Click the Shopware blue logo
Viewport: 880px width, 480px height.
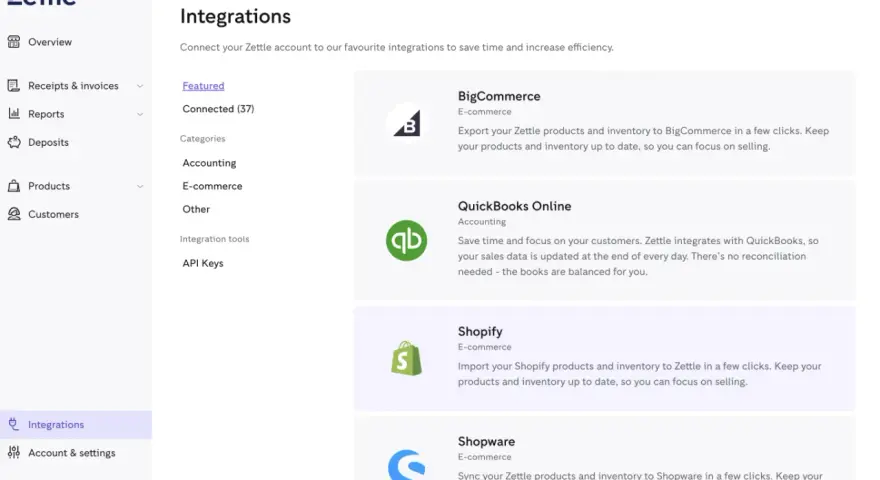tap(406, 465)
